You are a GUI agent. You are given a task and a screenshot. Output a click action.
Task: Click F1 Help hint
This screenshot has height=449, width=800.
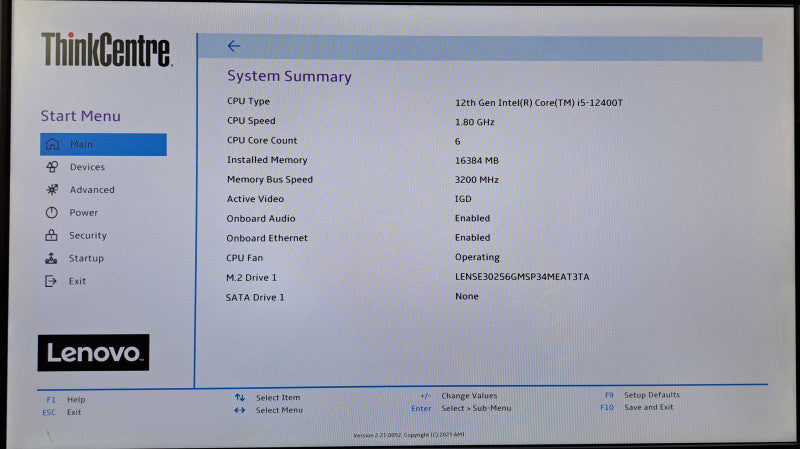[x=66, y=400]
